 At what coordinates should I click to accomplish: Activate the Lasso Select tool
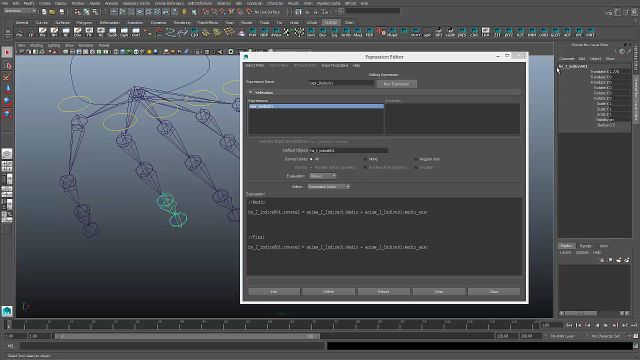tap(7, 65)
